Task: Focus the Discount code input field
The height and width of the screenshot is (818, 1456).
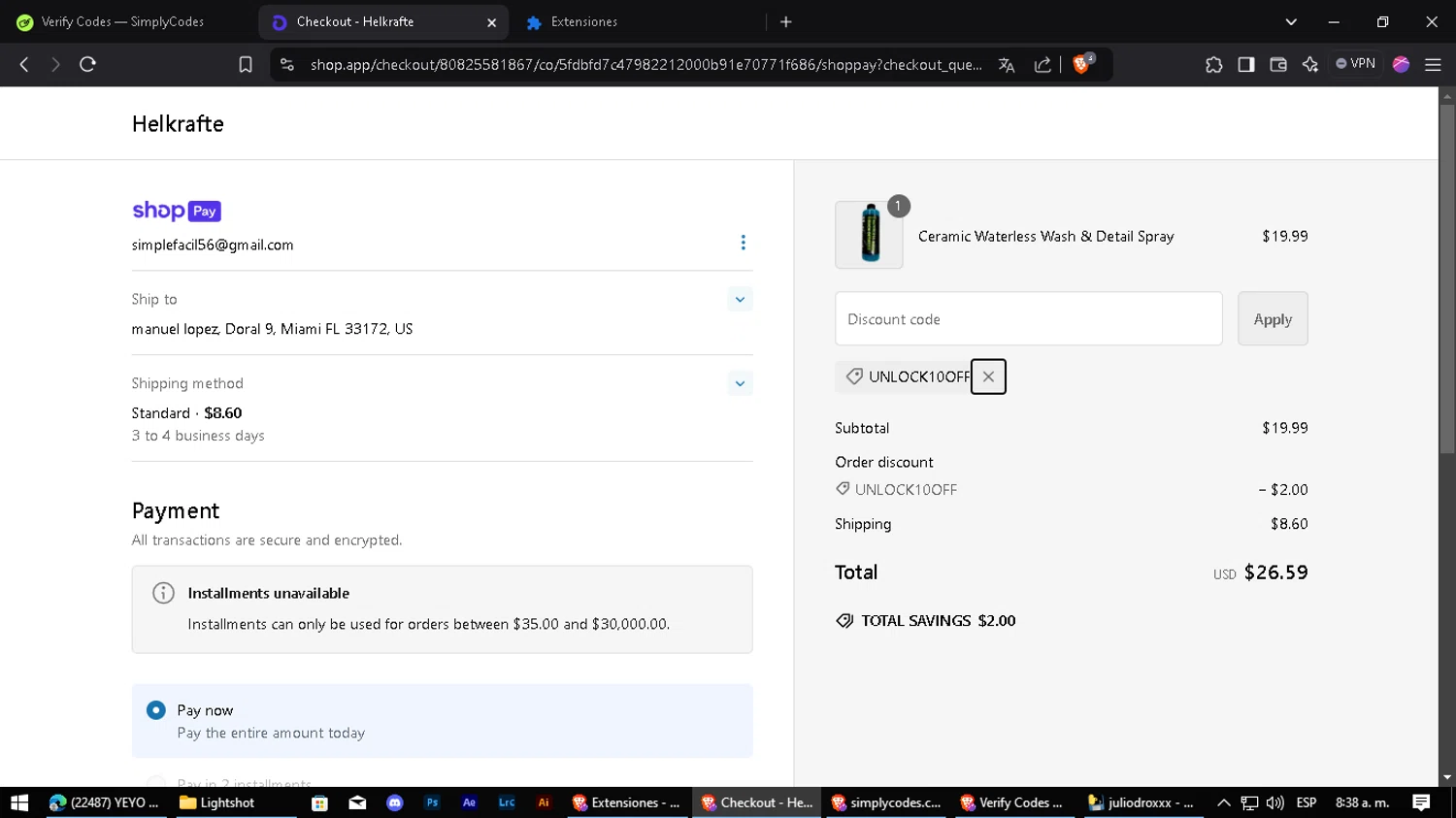Action: click(1029, 318)
